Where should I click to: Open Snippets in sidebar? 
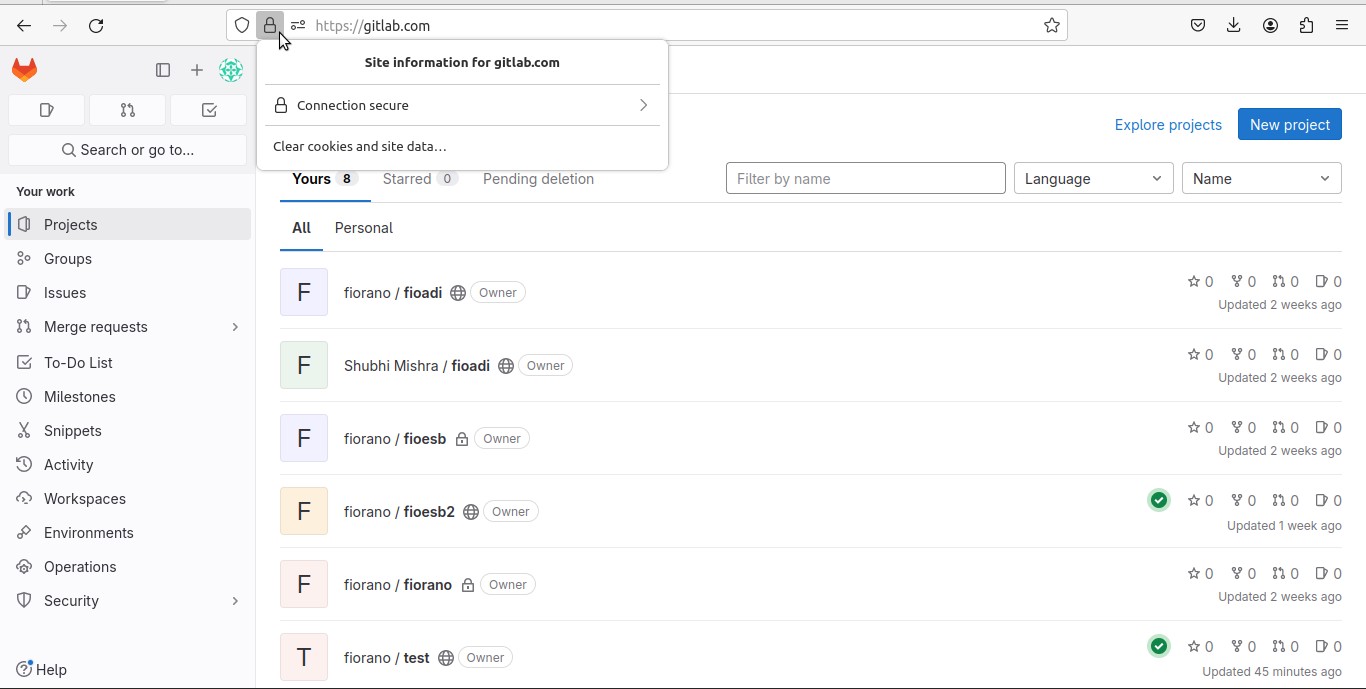point(128,430)
